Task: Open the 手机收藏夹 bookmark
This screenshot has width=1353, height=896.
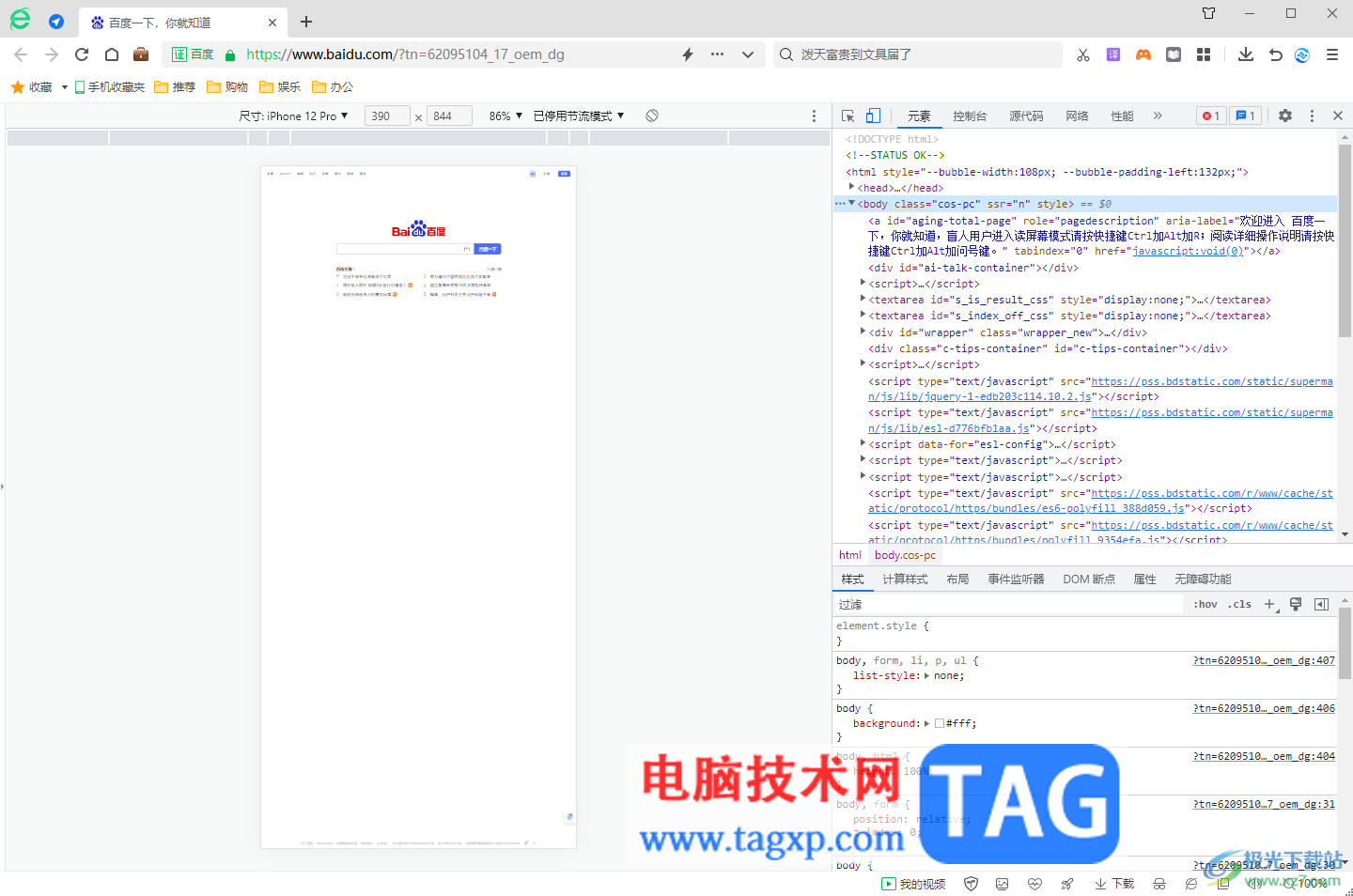Action: pos(110,87)
